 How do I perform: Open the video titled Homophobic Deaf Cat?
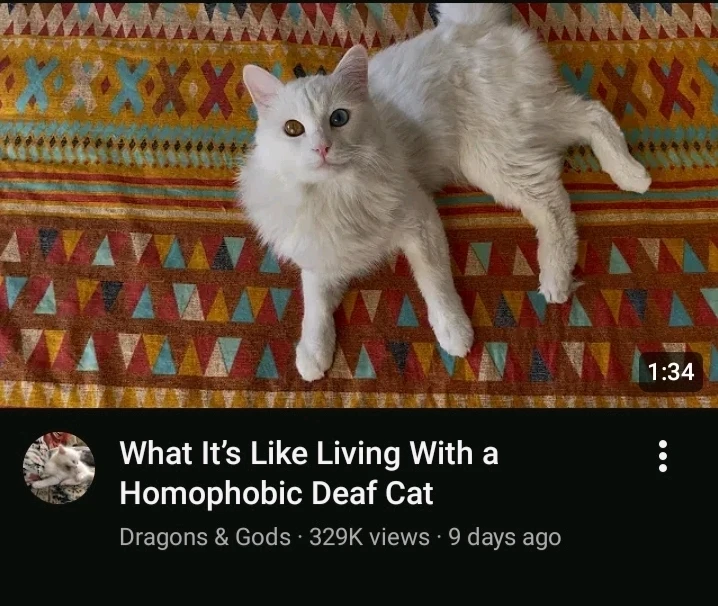point(309,473)
